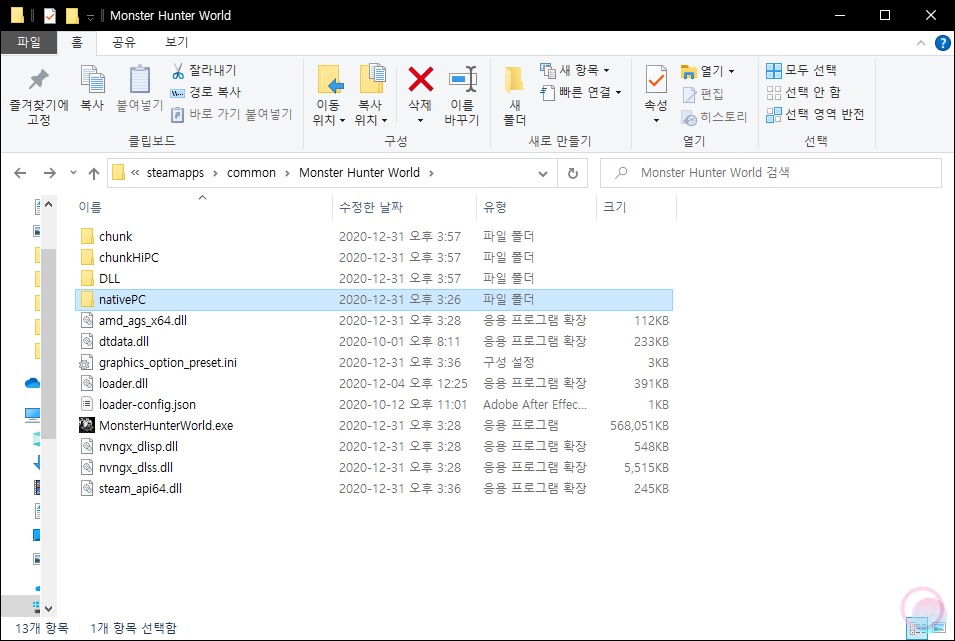
Task: Open the 열기 dropdown in ribbon
Action: pos(708,71)
